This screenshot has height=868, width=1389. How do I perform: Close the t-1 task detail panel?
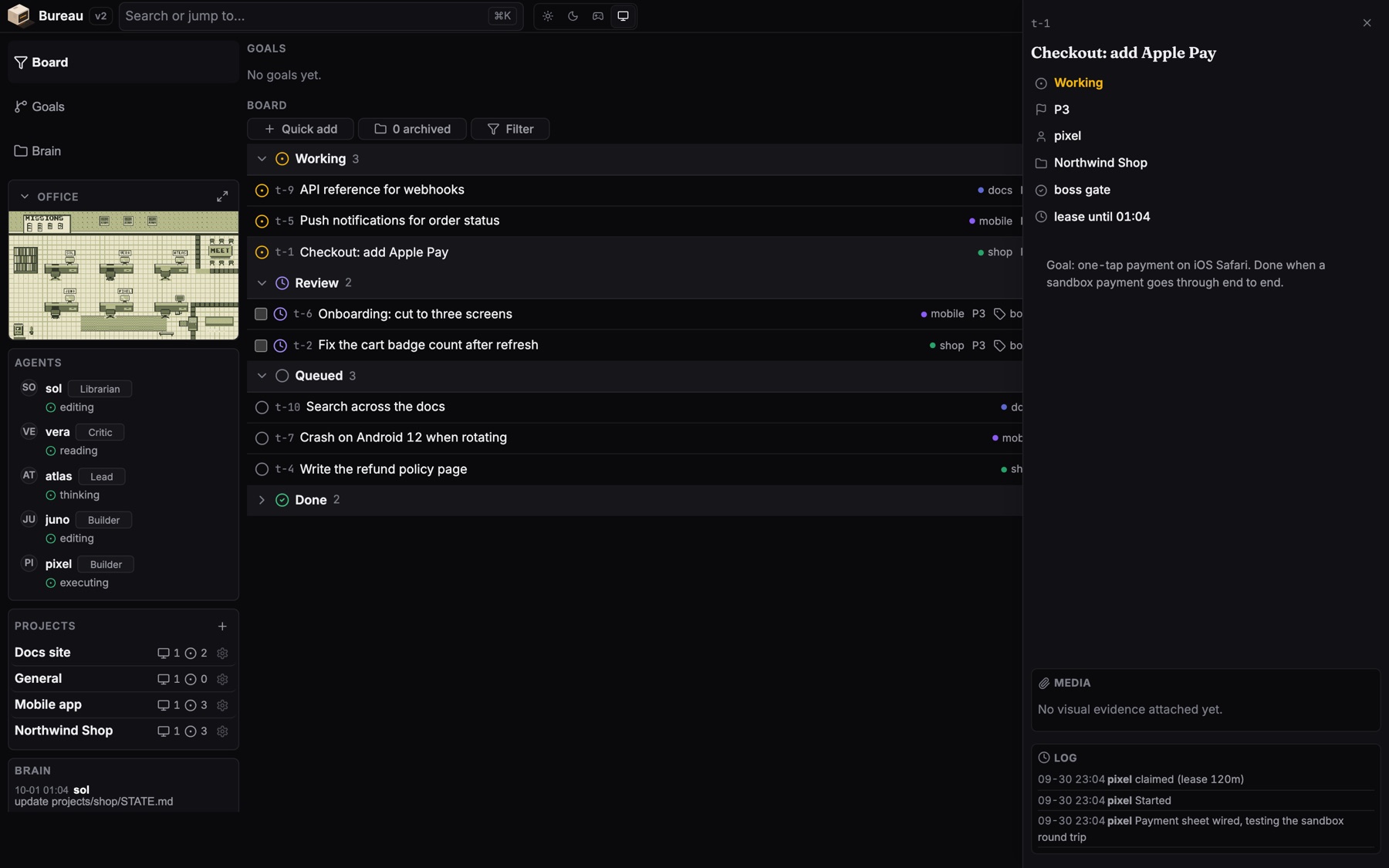coord(1367,23)
